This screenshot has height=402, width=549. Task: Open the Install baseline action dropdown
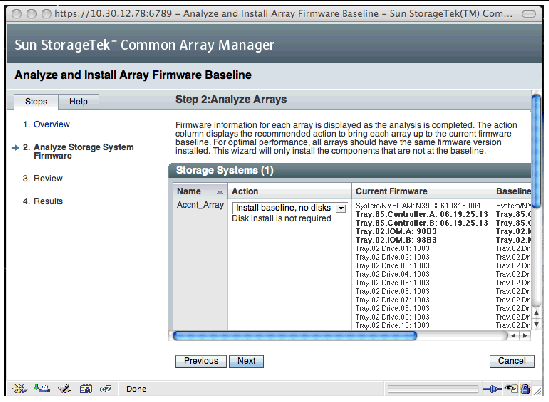pyautogui.click(x=290, y=208)
